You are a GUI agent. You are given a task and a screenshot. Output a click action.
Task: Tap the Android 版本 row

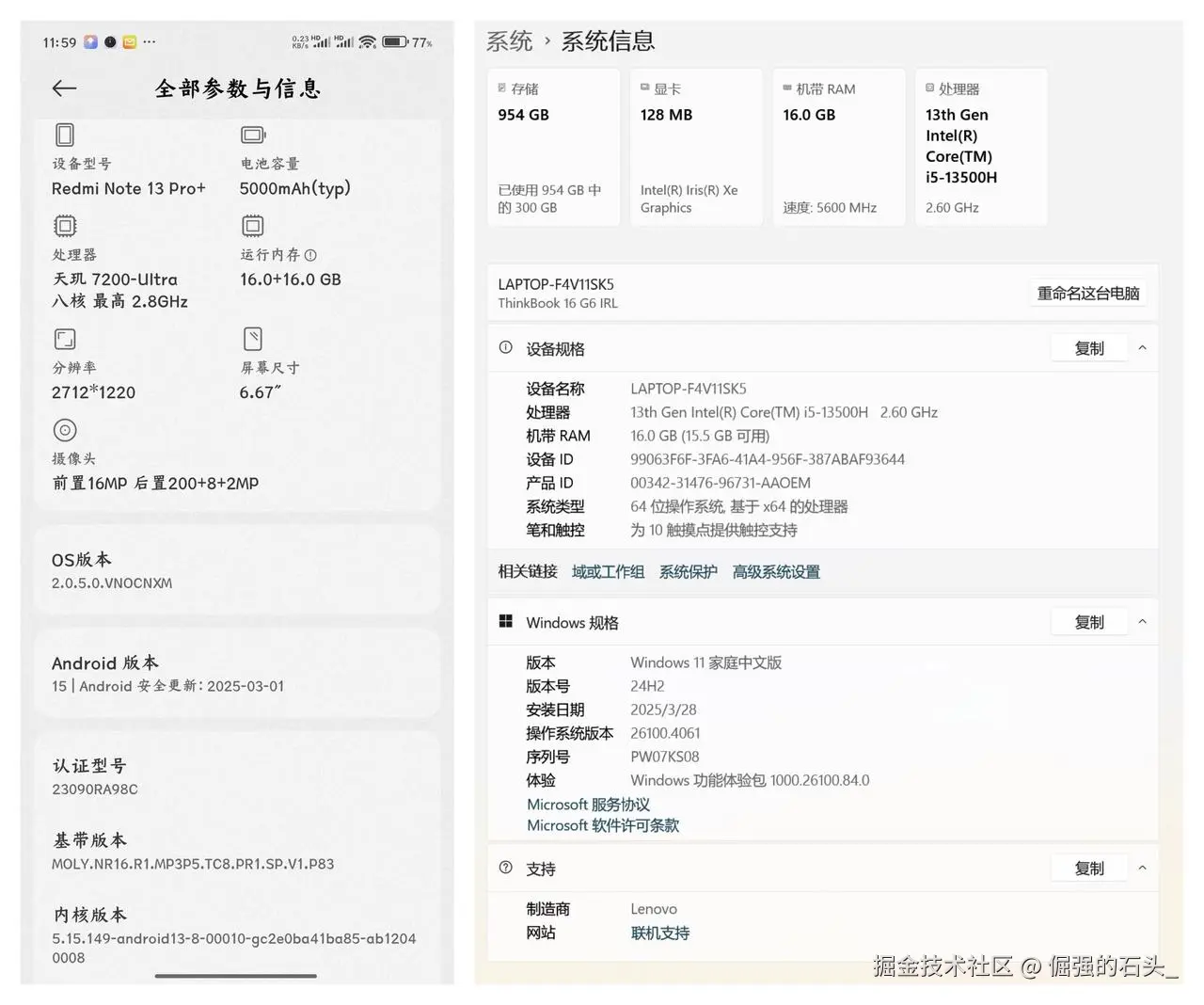[237, 674]
